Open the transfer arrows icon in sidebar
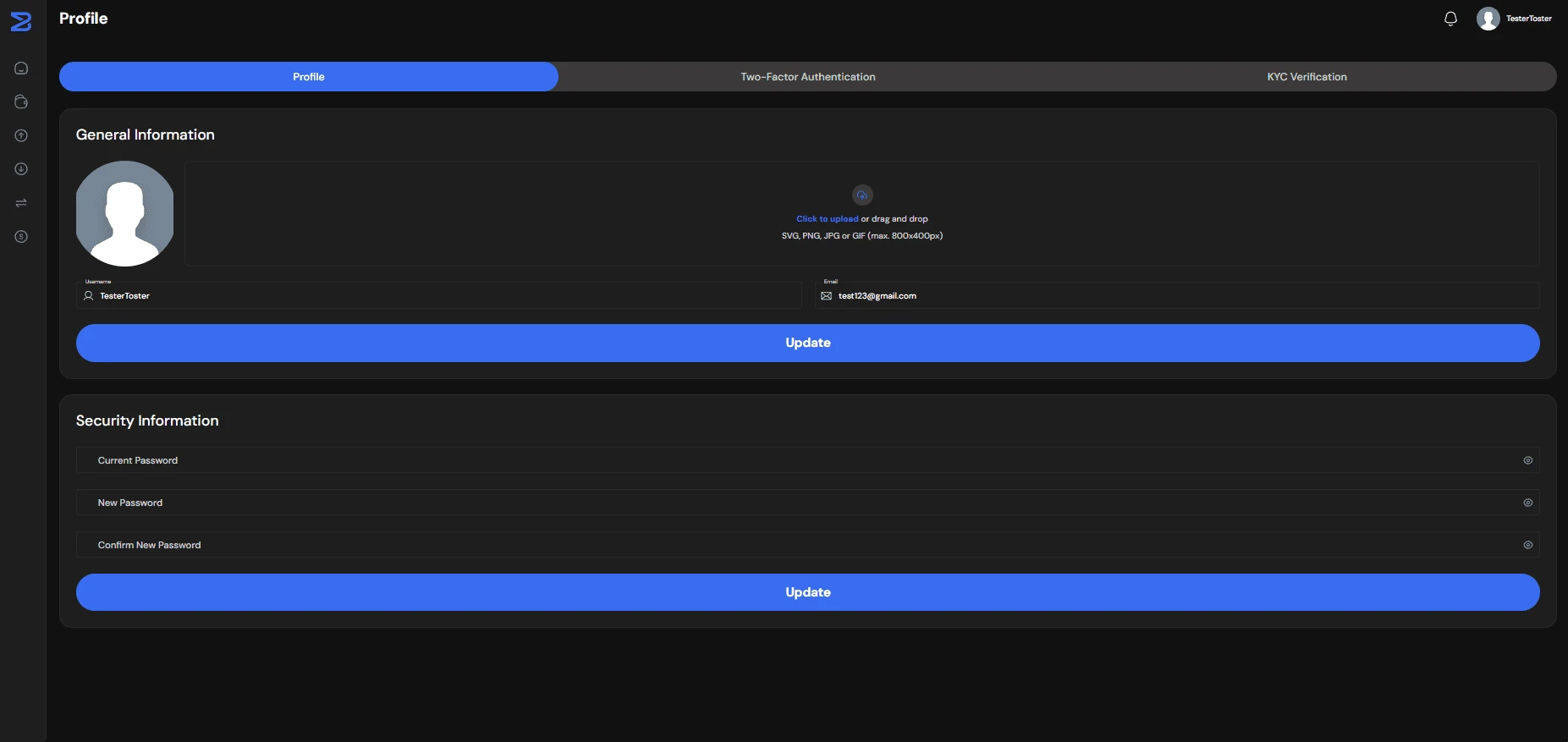The image size is (1568, 742). pos(21,203)
